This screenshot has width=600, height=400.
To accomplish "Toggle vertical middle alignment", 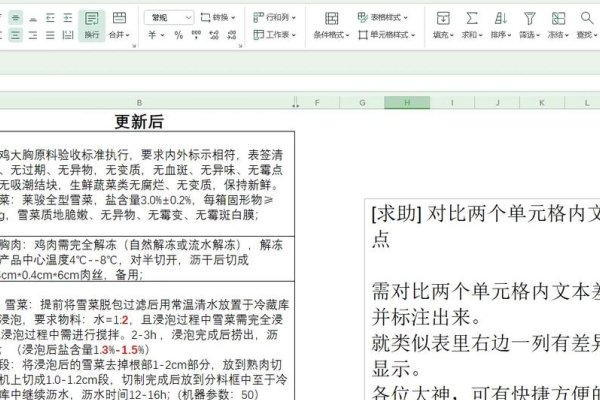I will point(16,18).
